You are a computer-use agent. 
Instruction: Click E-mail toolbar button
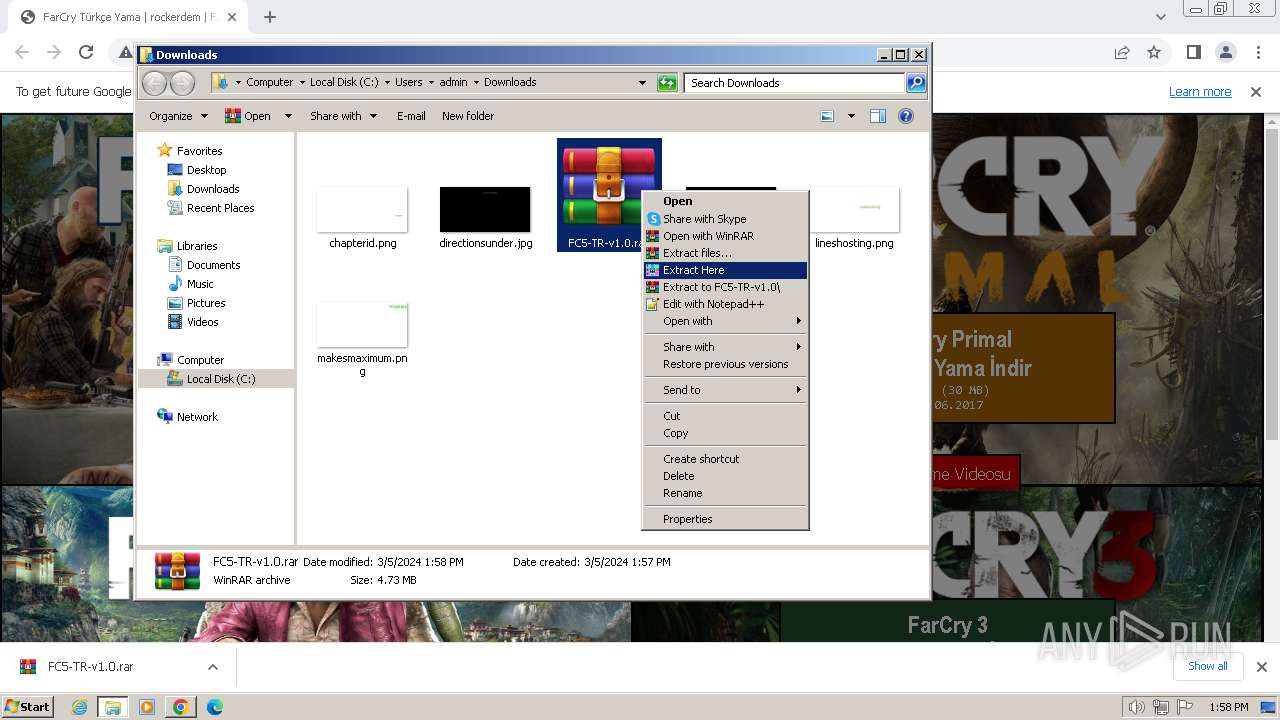click(411, 116)
